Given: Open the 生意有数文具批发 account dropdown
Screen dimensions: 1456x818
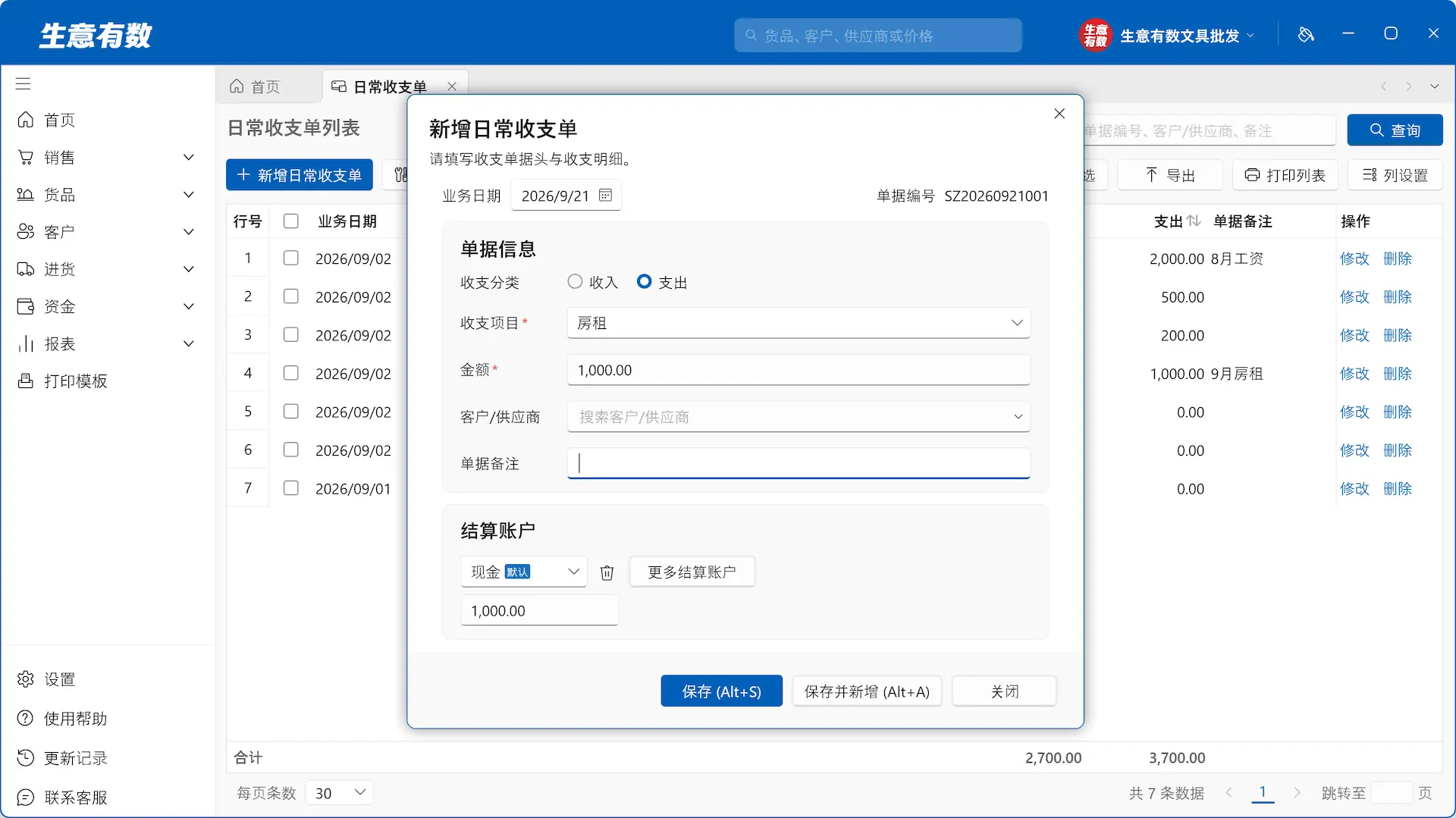Looking at the screenshot, I should click(1187, 36).
